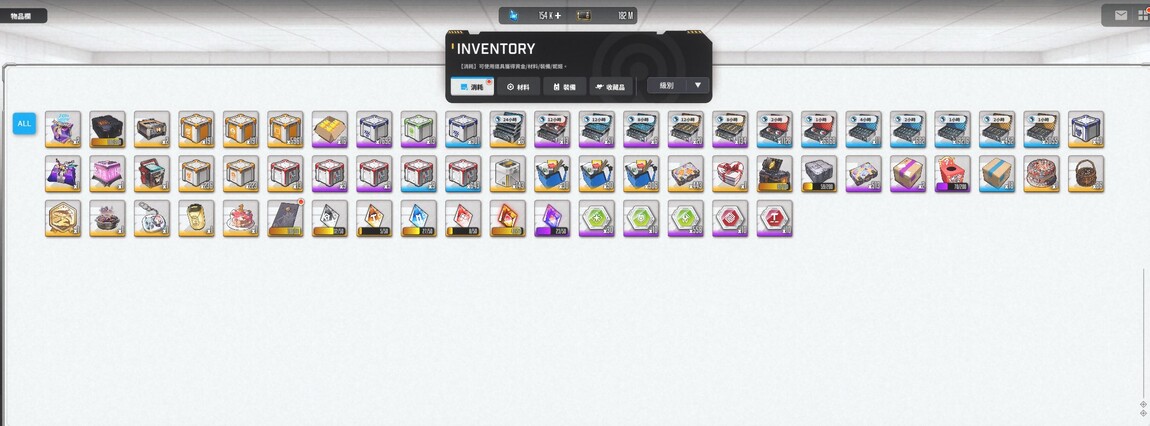Screen dimensions: 1150x426
Task: Select the wicker basket item
Action: (1085, 174)
